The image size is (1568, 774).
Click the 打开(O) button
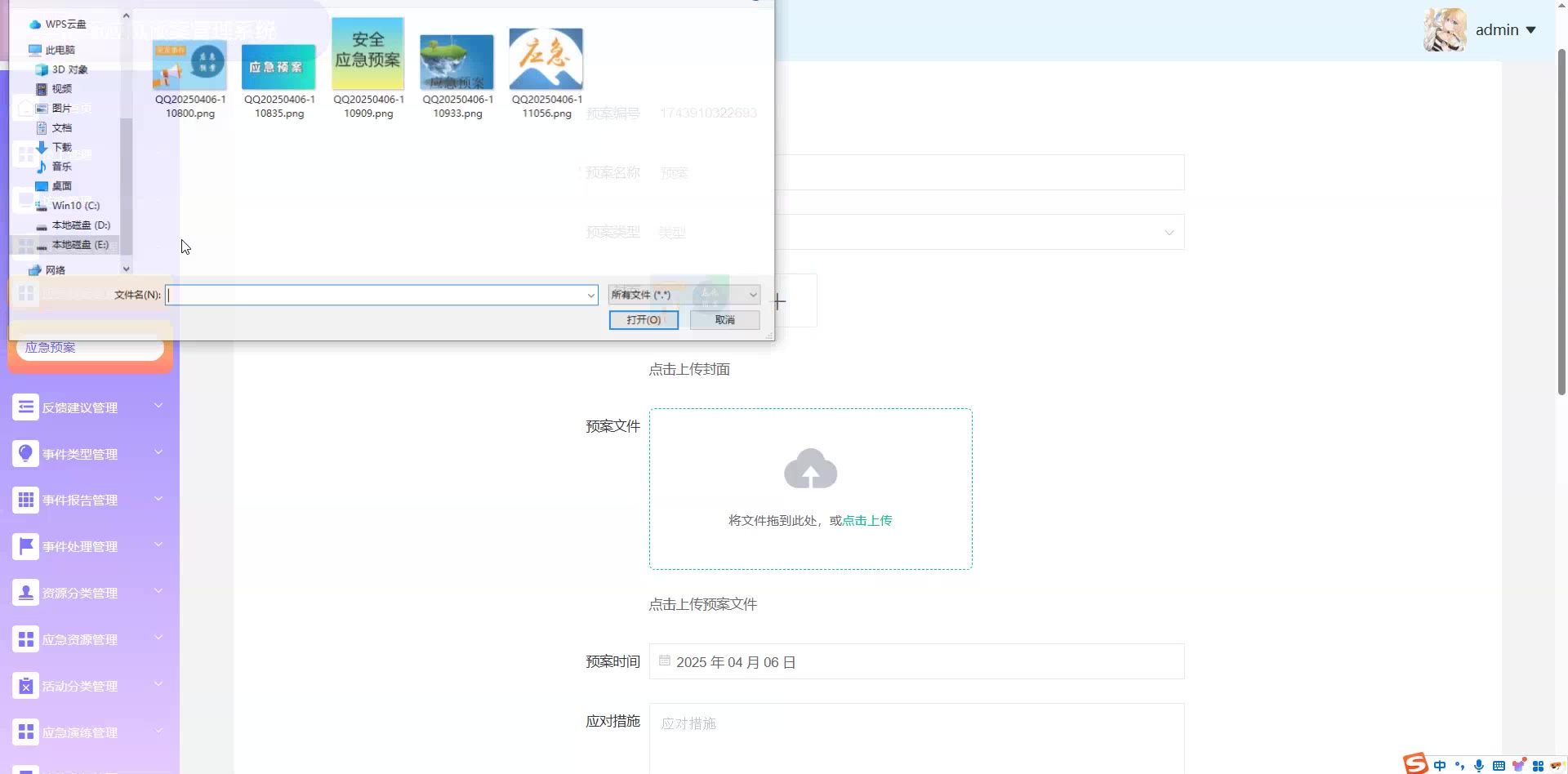click(x=644, y=320)
